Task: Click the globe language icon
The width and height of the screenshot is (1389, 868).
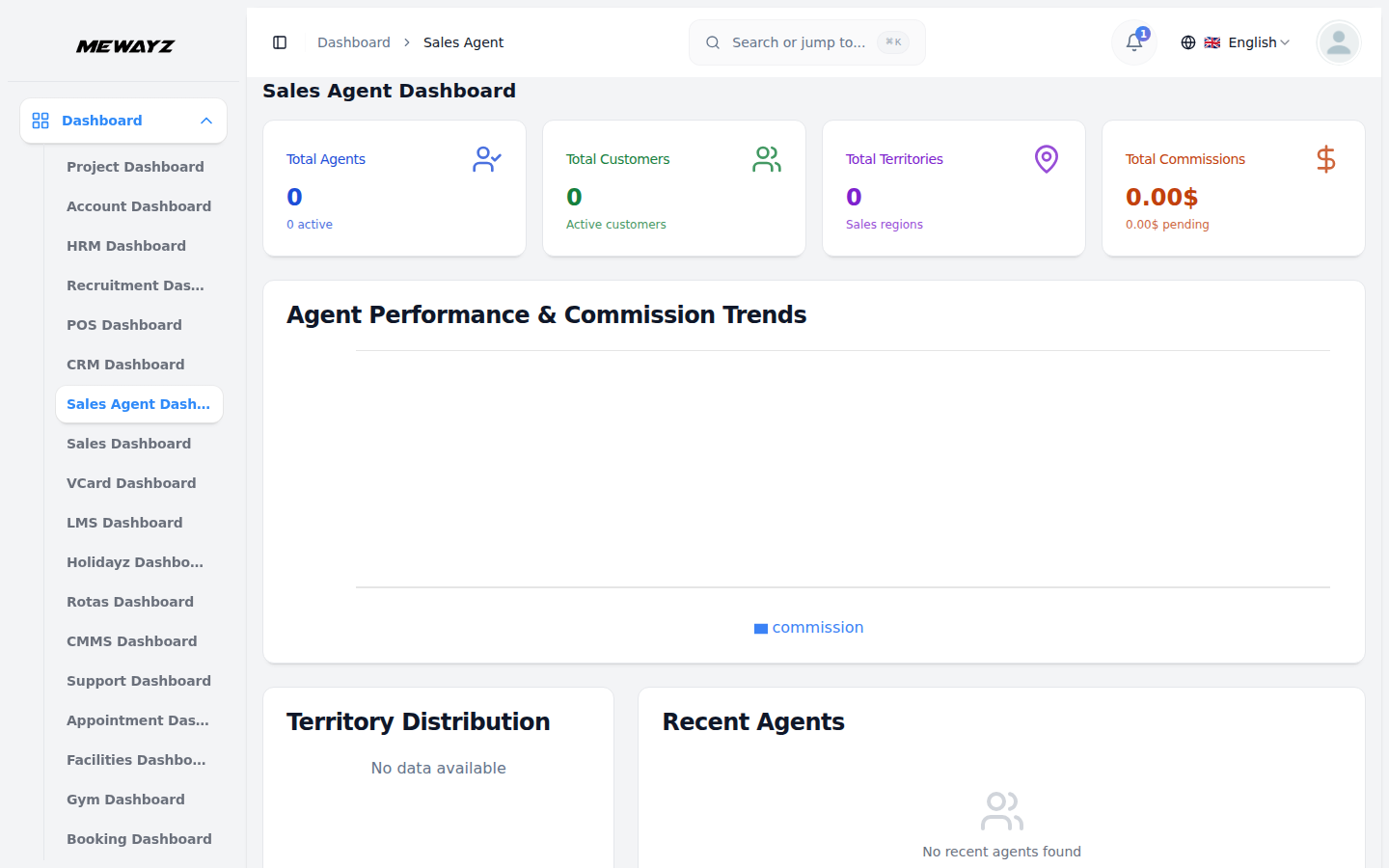Action: pos(1187,42)
